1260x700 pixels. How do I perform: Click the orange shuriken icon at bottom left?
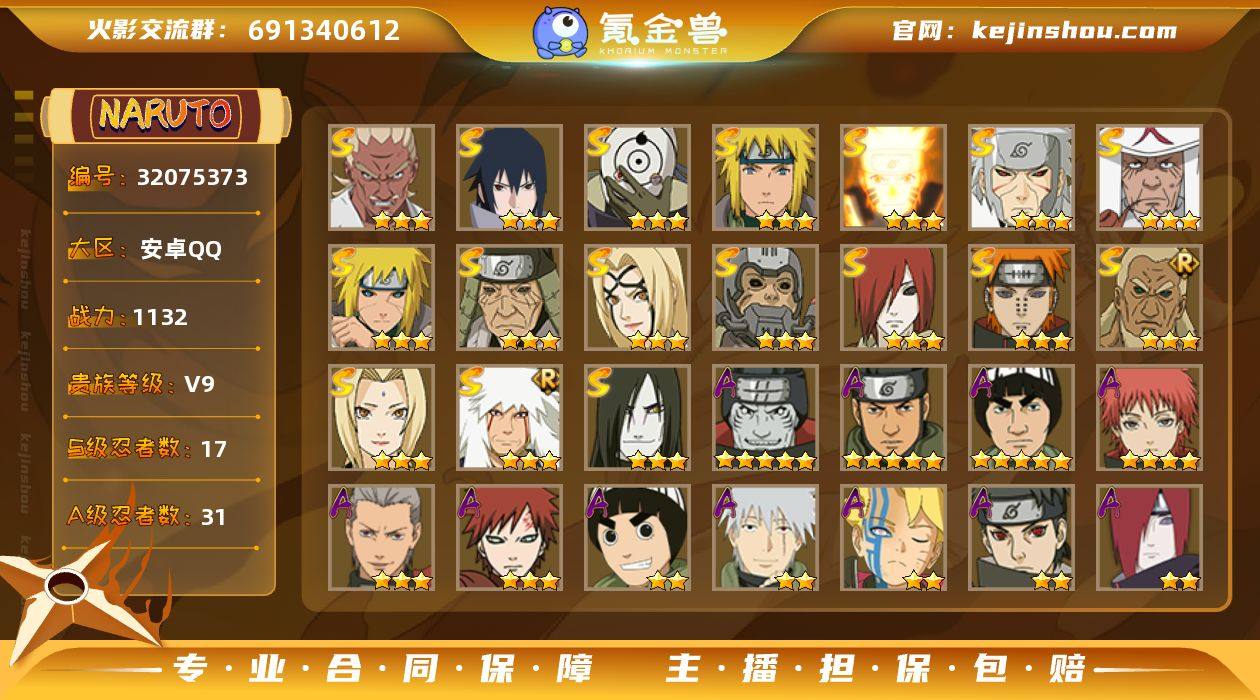pos(73,590)
